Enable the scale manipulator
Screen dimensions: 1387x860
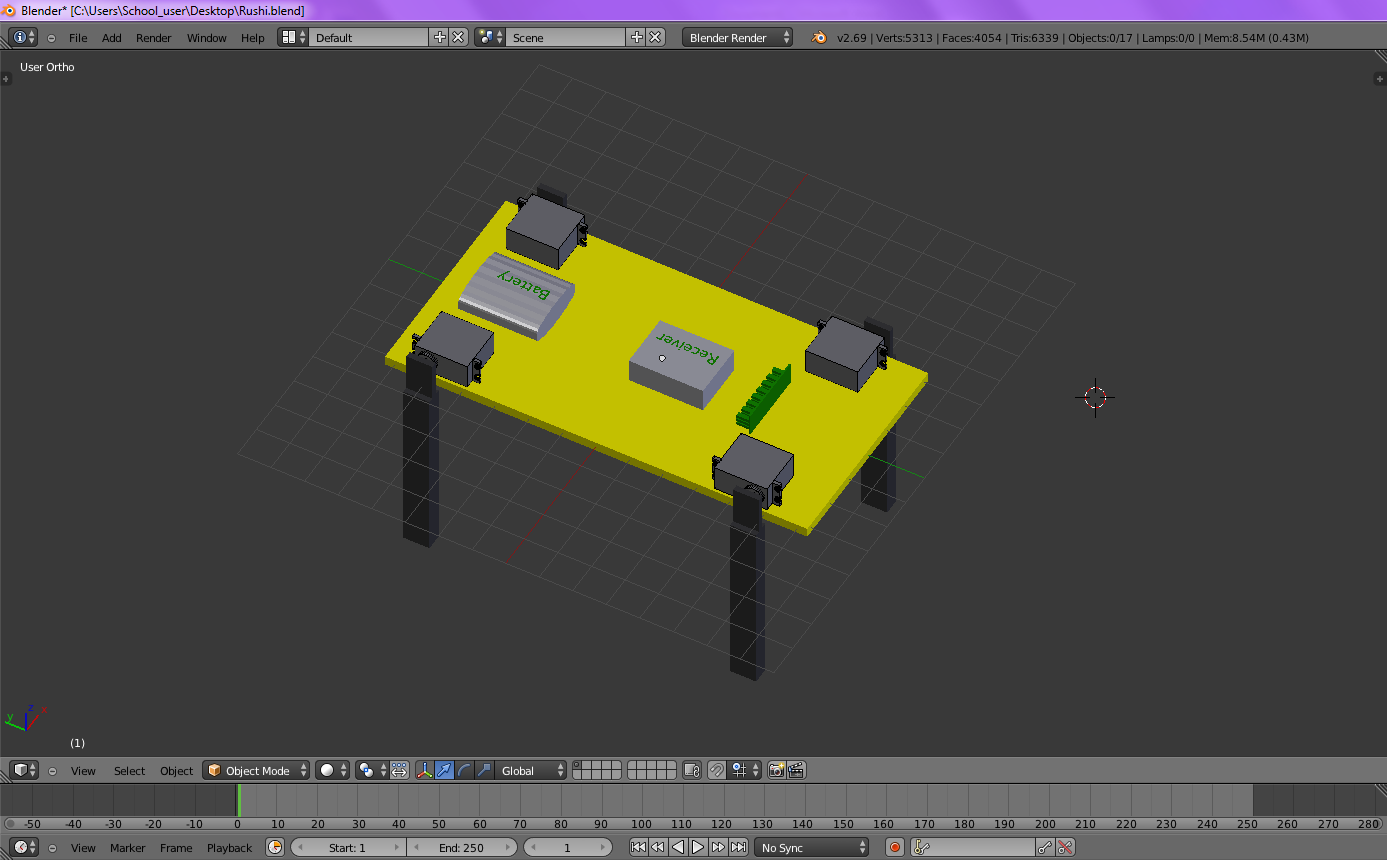(x=484, y=770)
